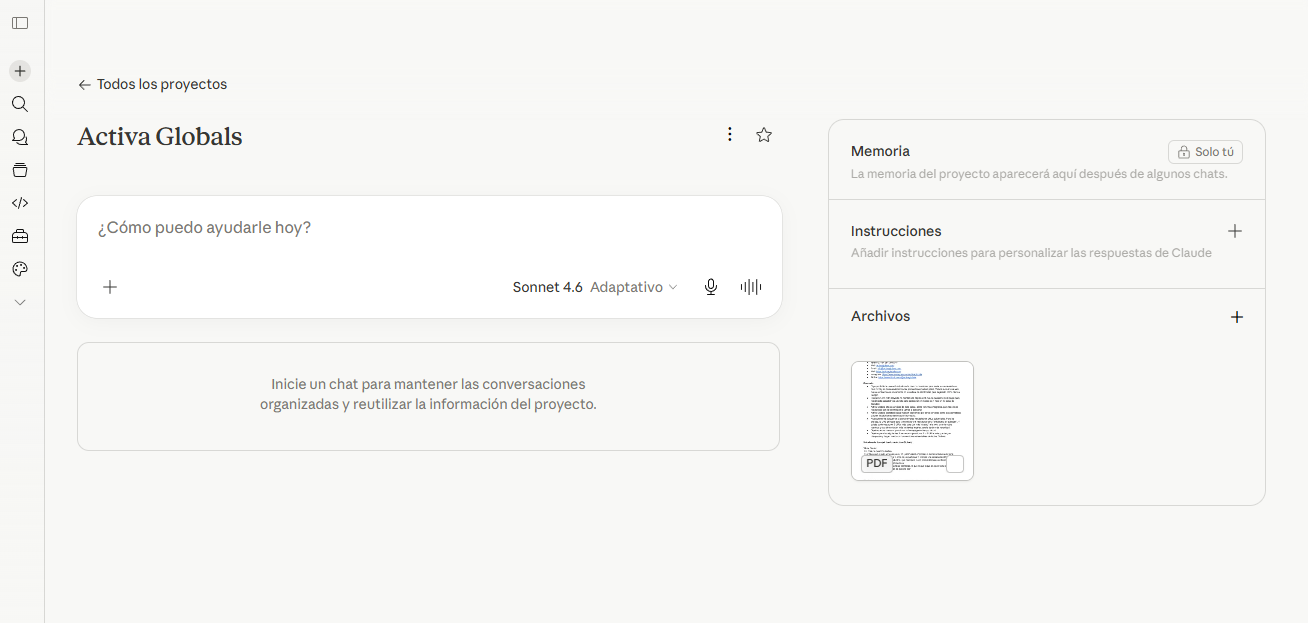Open the palette icon in sidebar
Viewport: 1308px width, 623px height.
(20, 269)
